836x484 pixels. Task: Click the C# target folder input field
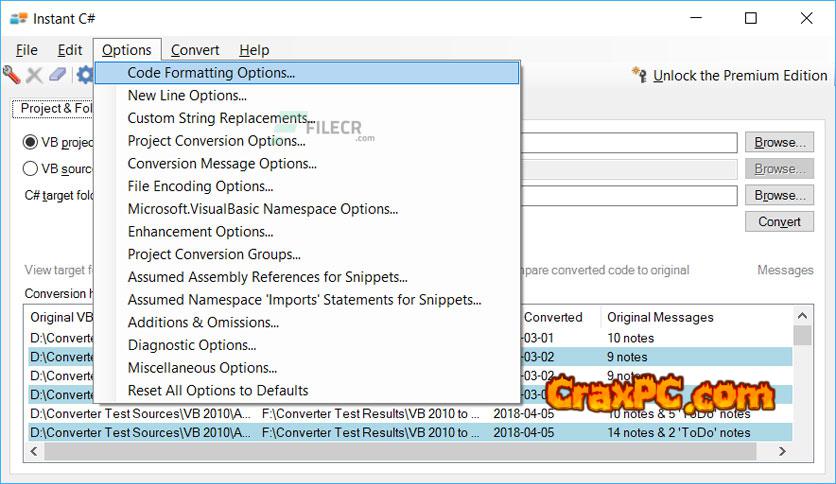629,195
